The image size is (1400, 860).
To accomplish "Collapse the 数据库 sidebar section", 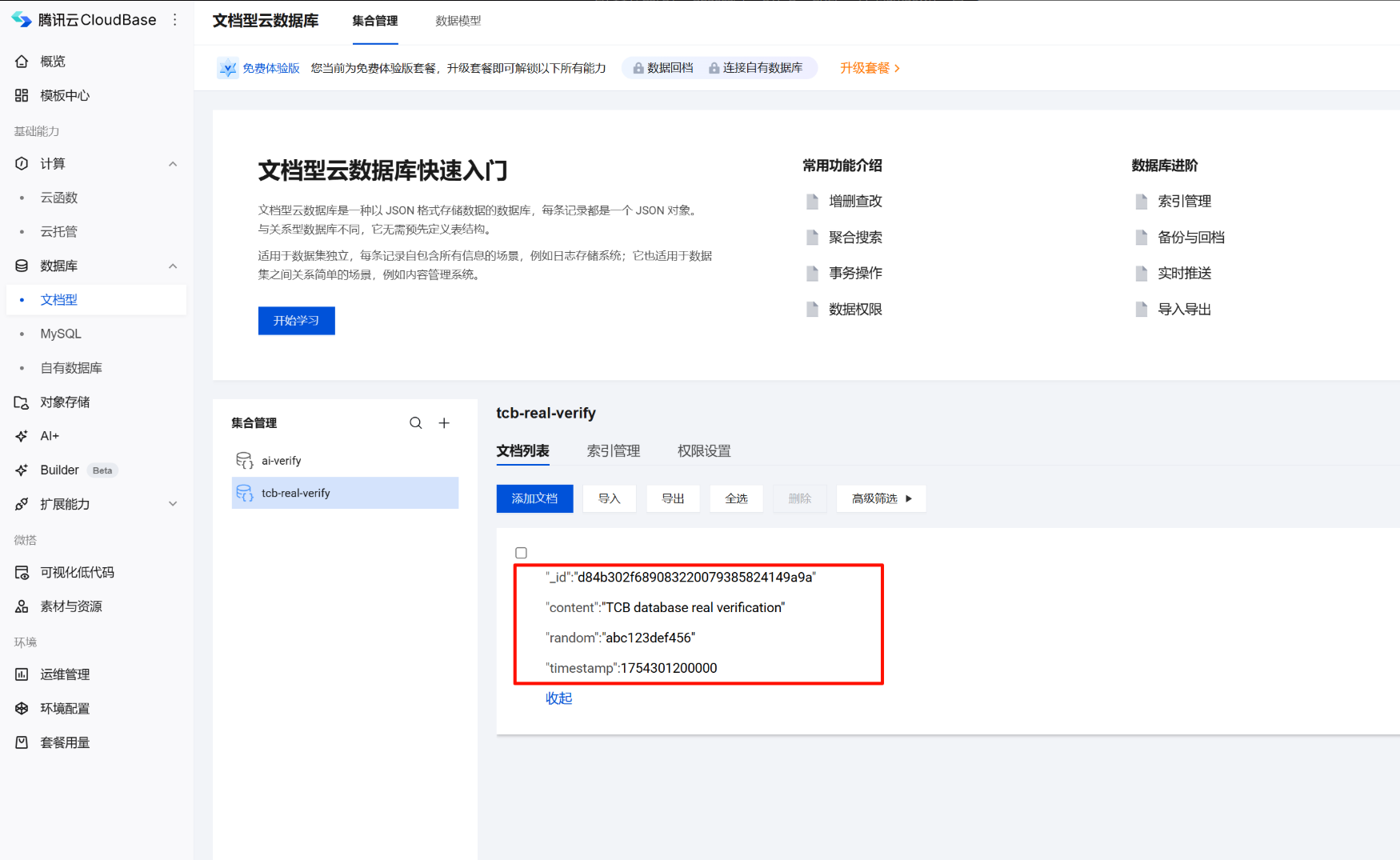I will coord(173,266).
